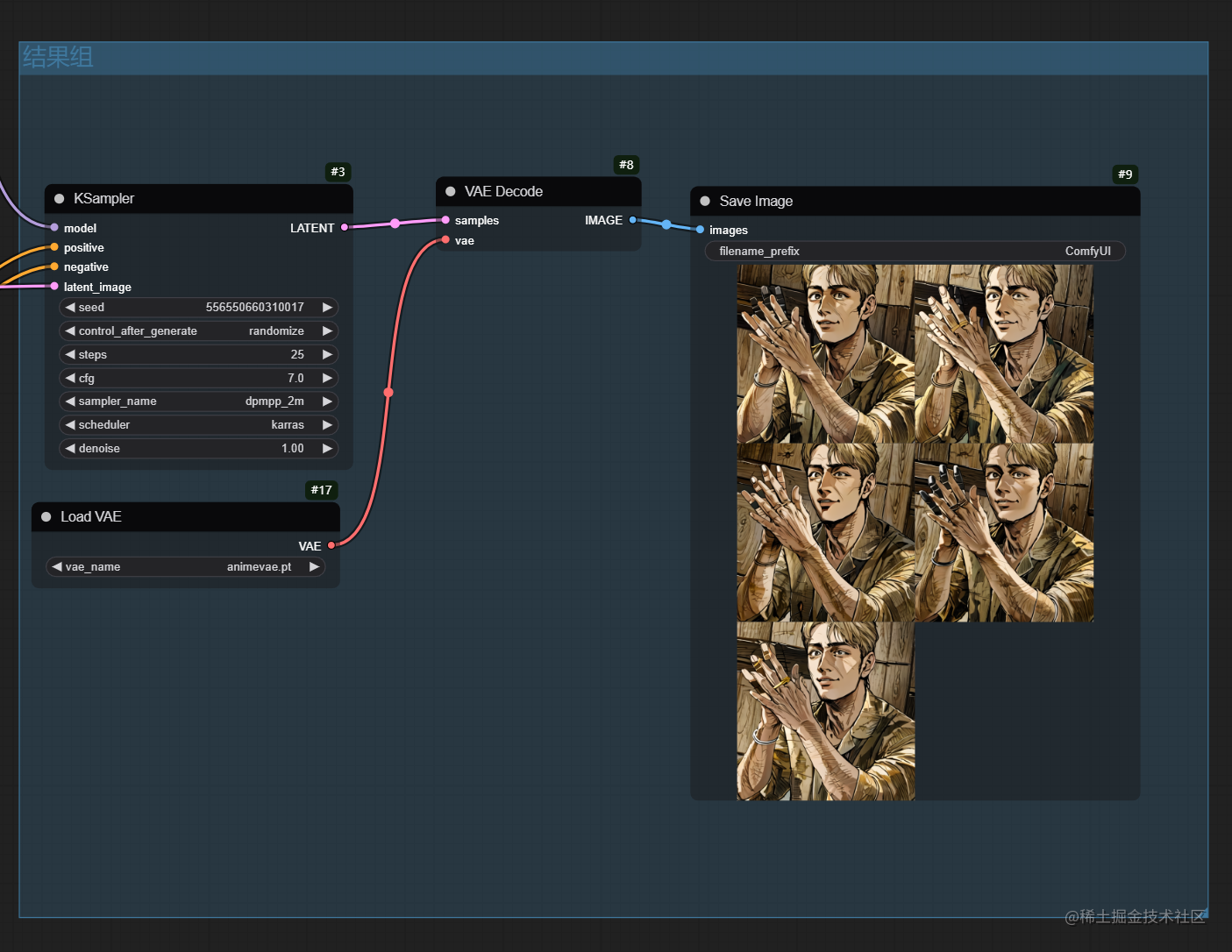Screen dimensions: 1232x952
Task: Collapse the KSampler node via its dot
Action: tap(60, 199)
